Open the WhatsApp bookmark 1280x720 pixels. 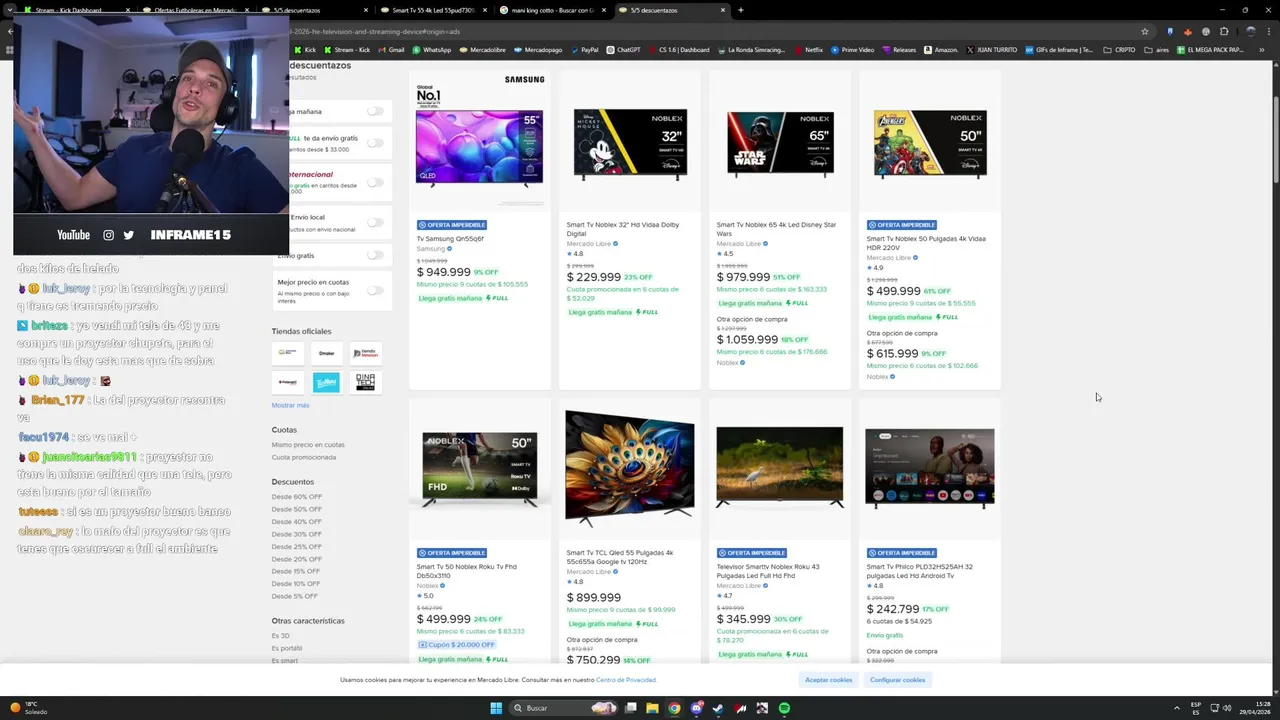click(431, 49)
